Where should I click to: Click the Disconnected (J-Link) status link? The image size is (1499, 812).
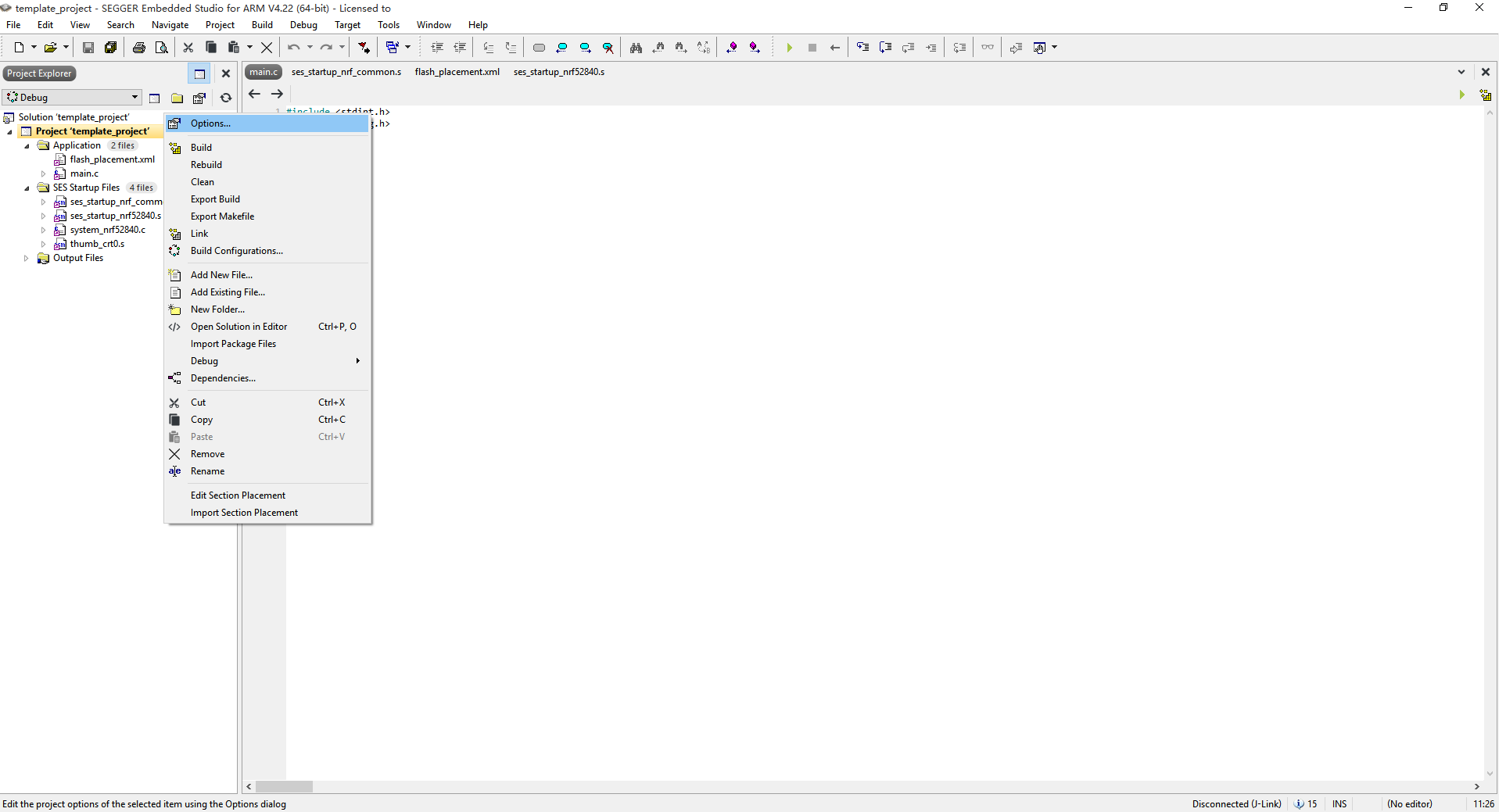1236,804
